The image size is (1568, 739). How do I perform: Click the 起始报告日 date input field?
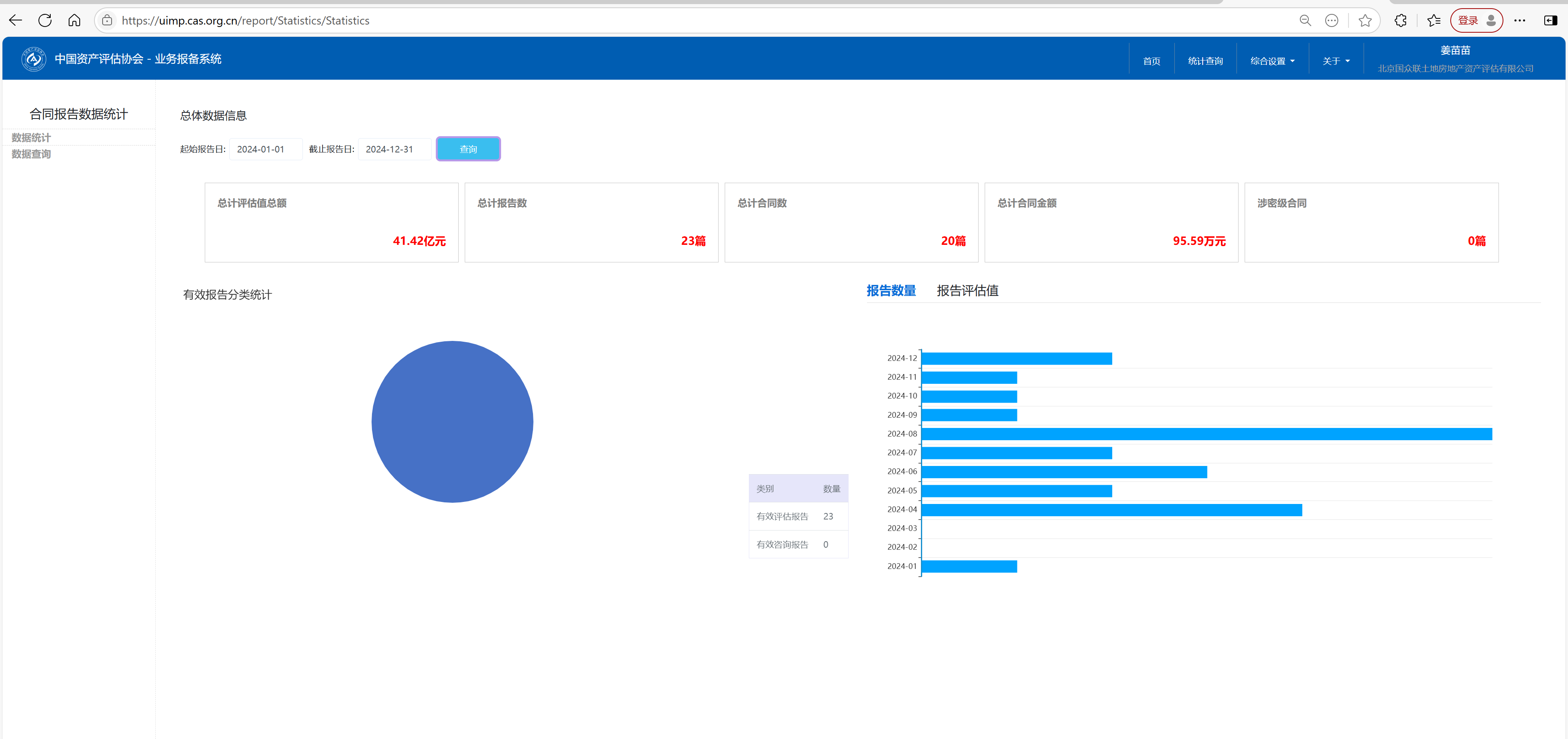pyautogui.click(x=265, y=149)
